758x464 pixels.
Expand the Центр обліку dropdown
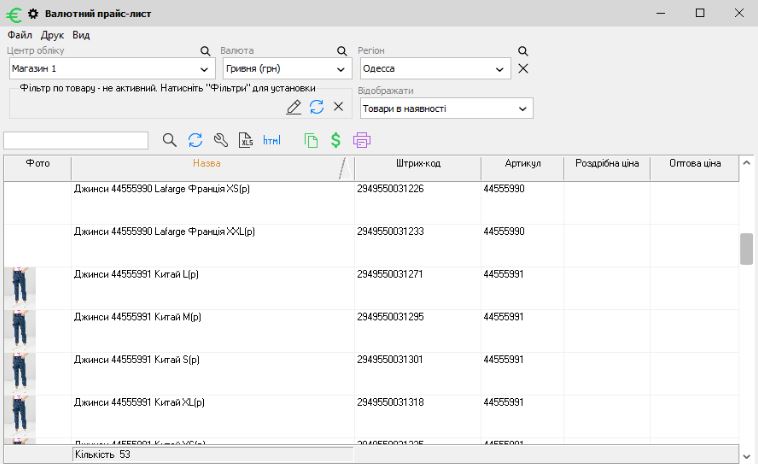click(205, 69)
